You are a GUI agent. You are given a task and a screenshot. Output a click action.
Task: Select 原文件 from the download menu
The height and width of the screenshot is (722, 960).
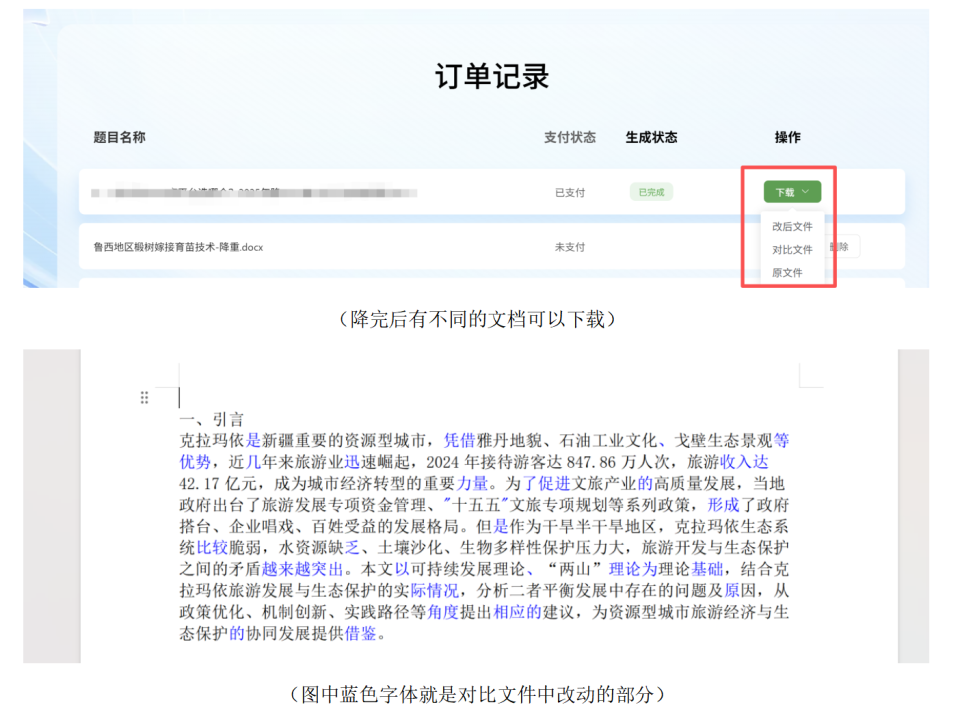pos(789,270)
